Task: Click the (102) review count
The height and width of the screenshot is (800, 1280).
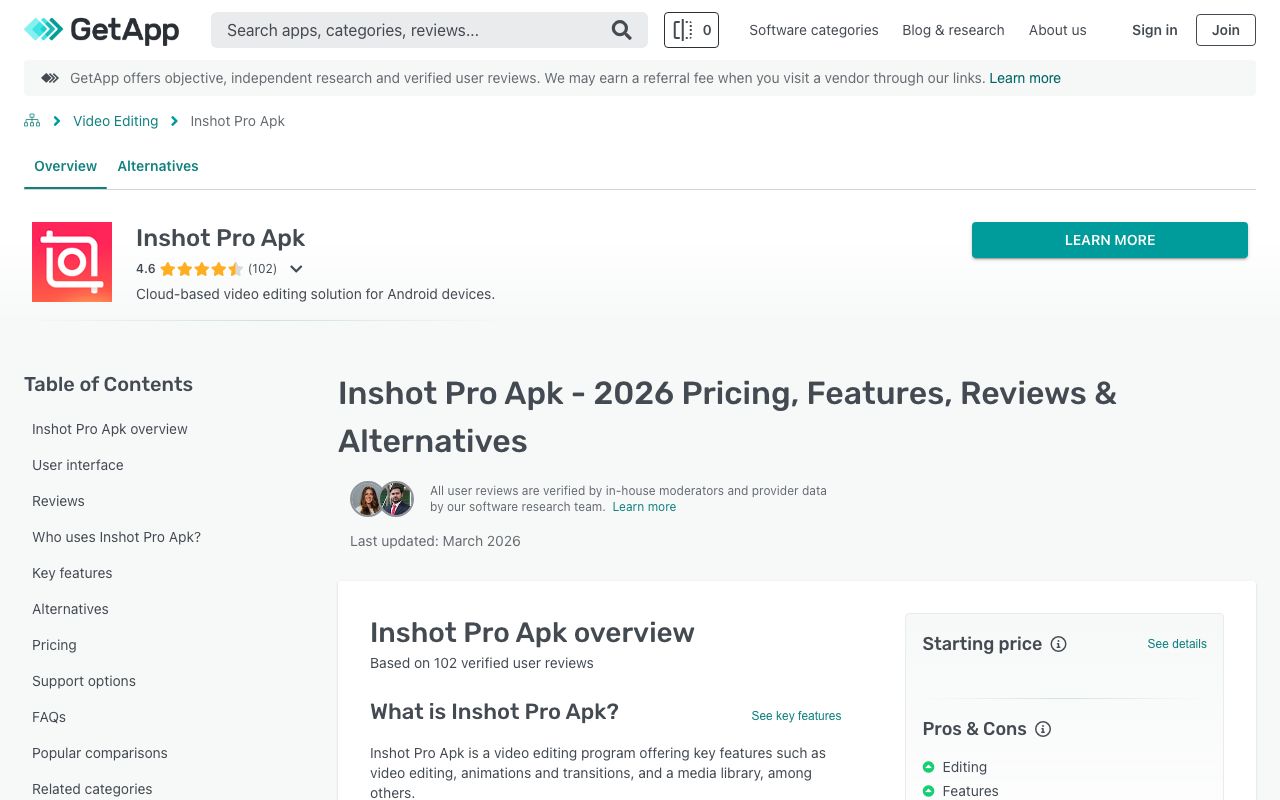Action: [262, 269]
